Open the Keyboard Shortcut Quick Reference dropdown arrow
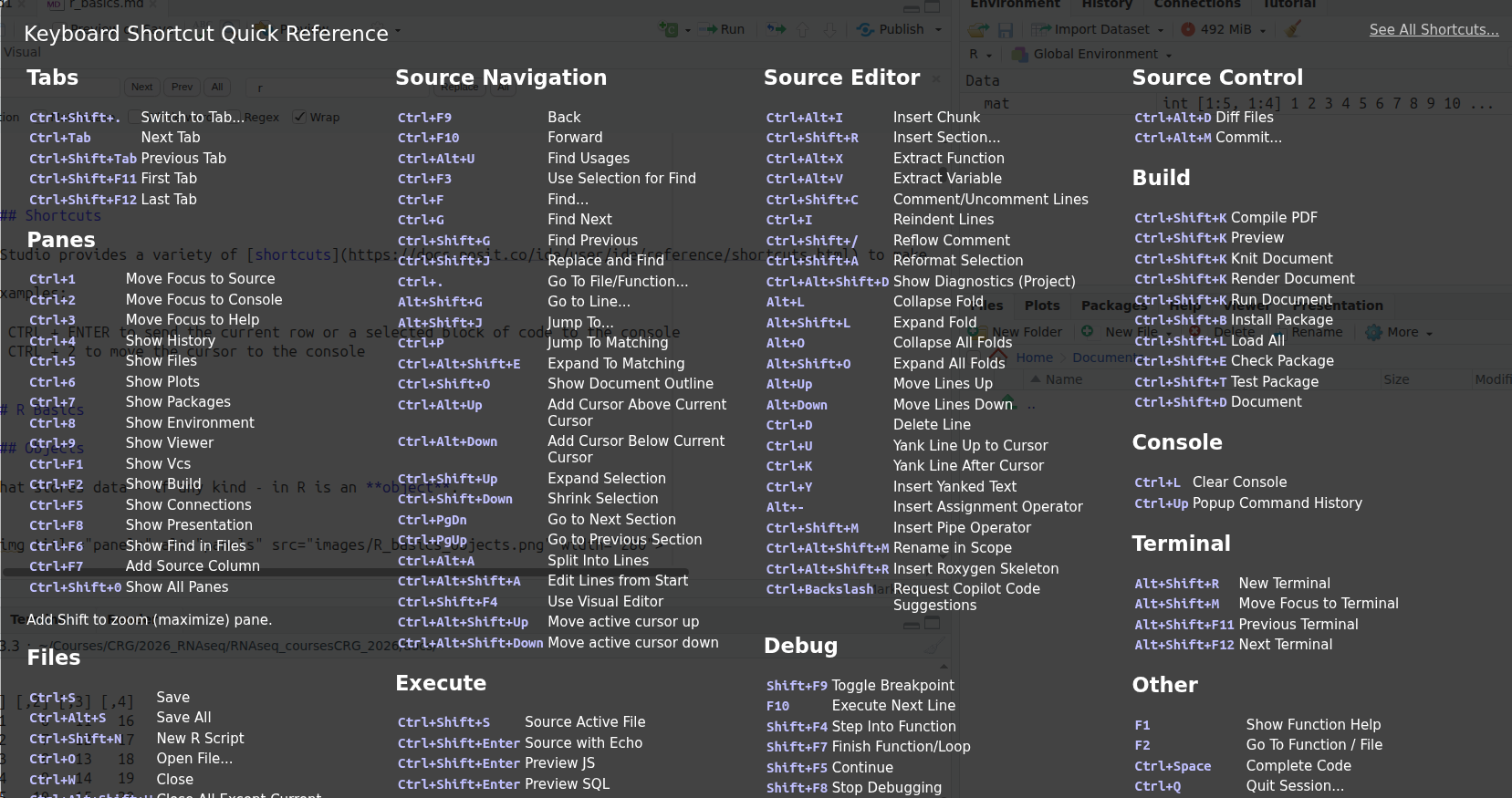Image resolution: width=1512 pixels, height=798 pixels. [x=398, y=32]
